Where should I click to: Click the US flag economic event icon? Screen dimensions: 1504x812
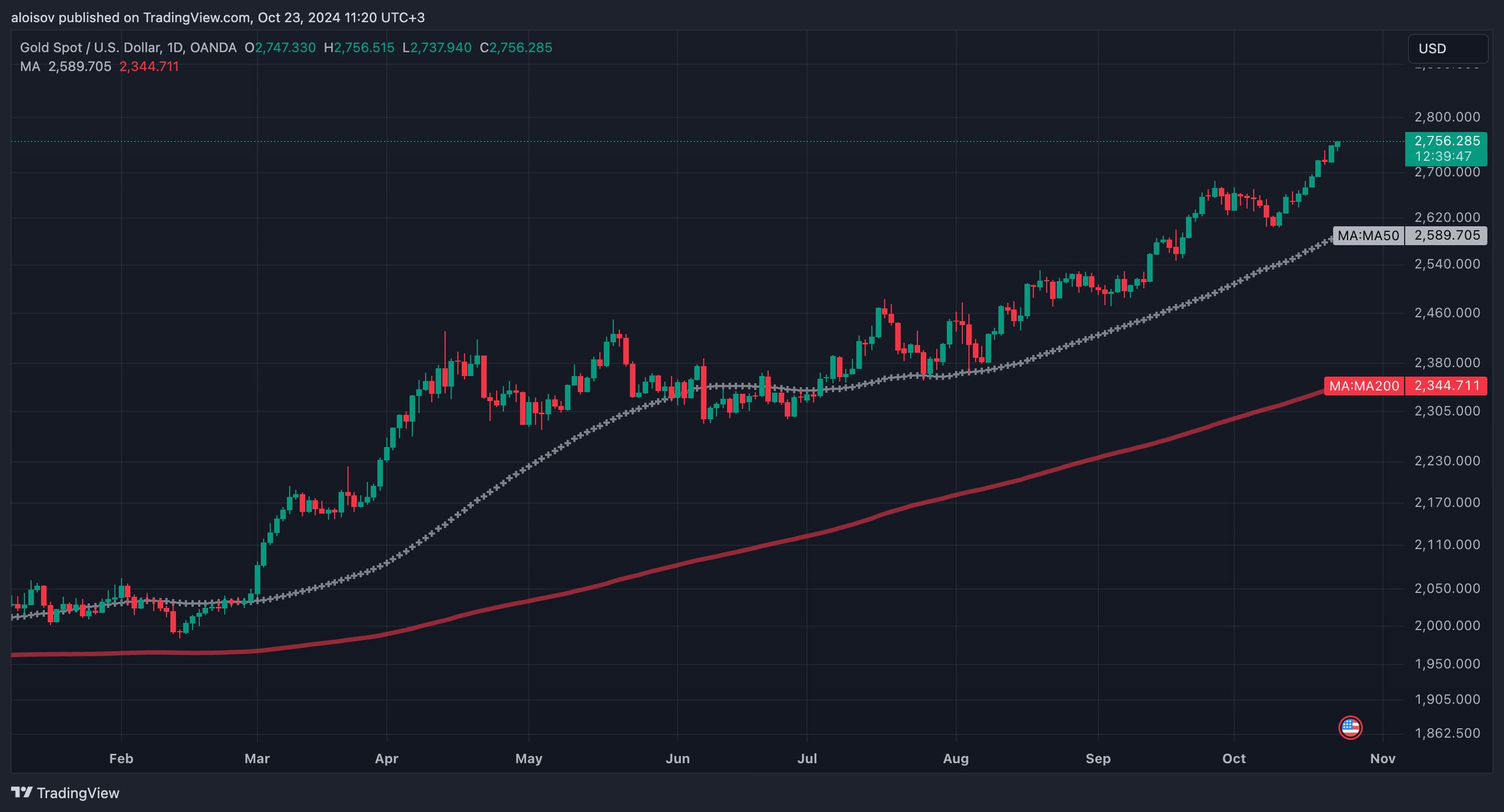[x=1350, y=728]
